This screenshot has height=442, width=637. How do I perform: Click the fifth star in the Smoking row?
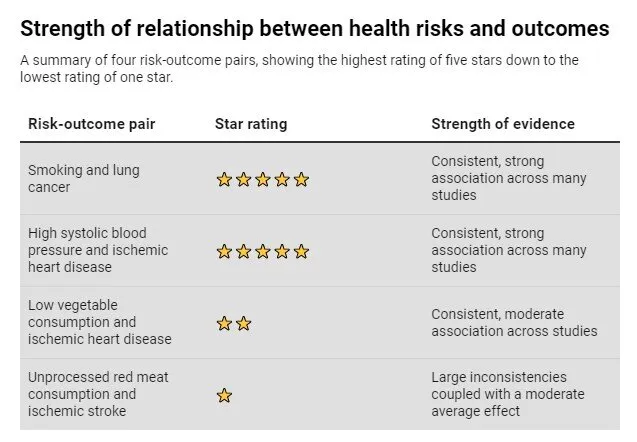click(302, 180)
